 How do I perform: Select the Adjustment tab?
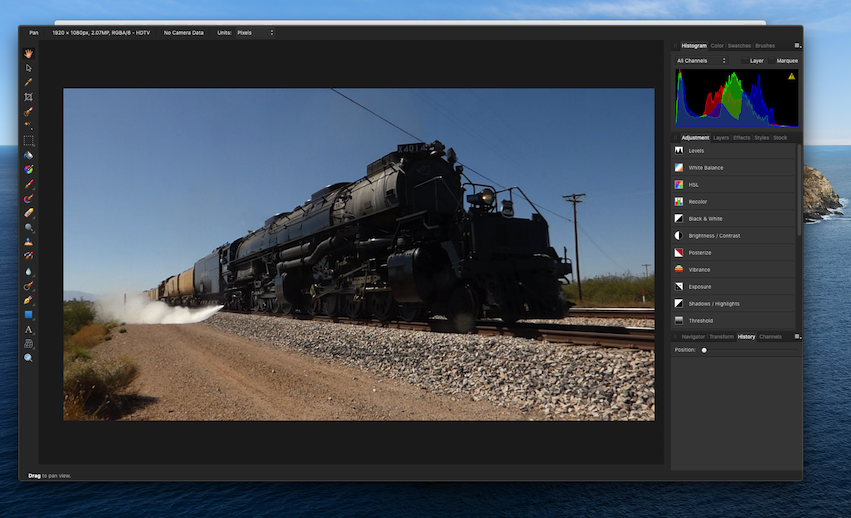(695, 137)
